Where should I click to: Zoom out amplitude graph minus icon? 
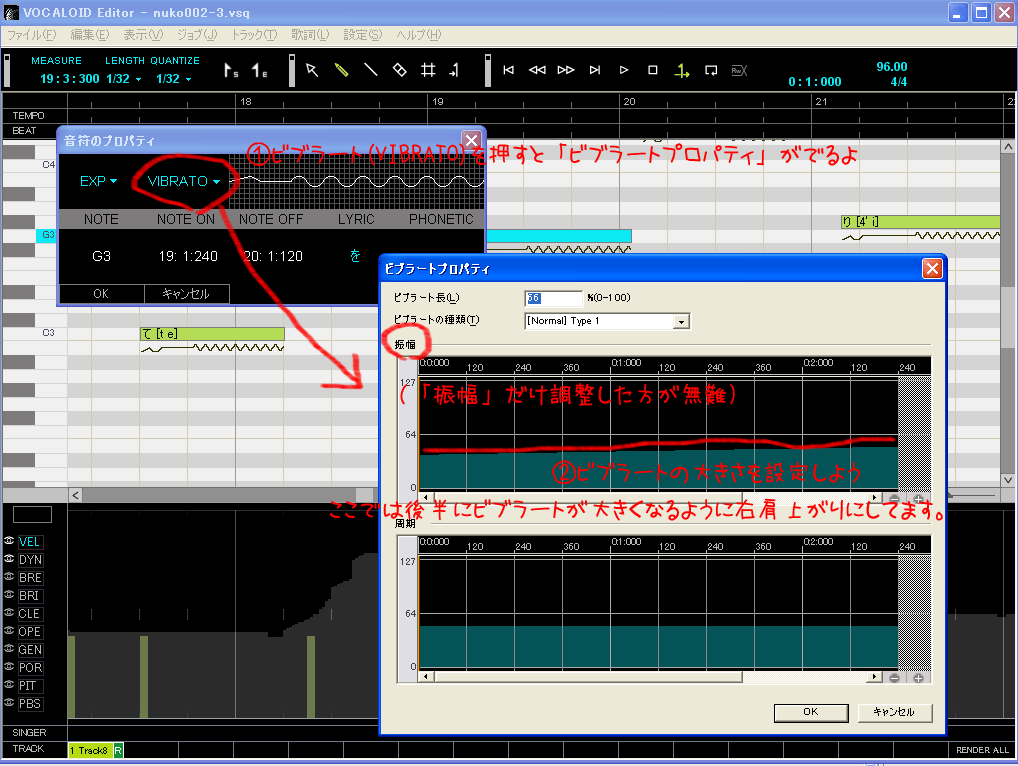[894, 498]
